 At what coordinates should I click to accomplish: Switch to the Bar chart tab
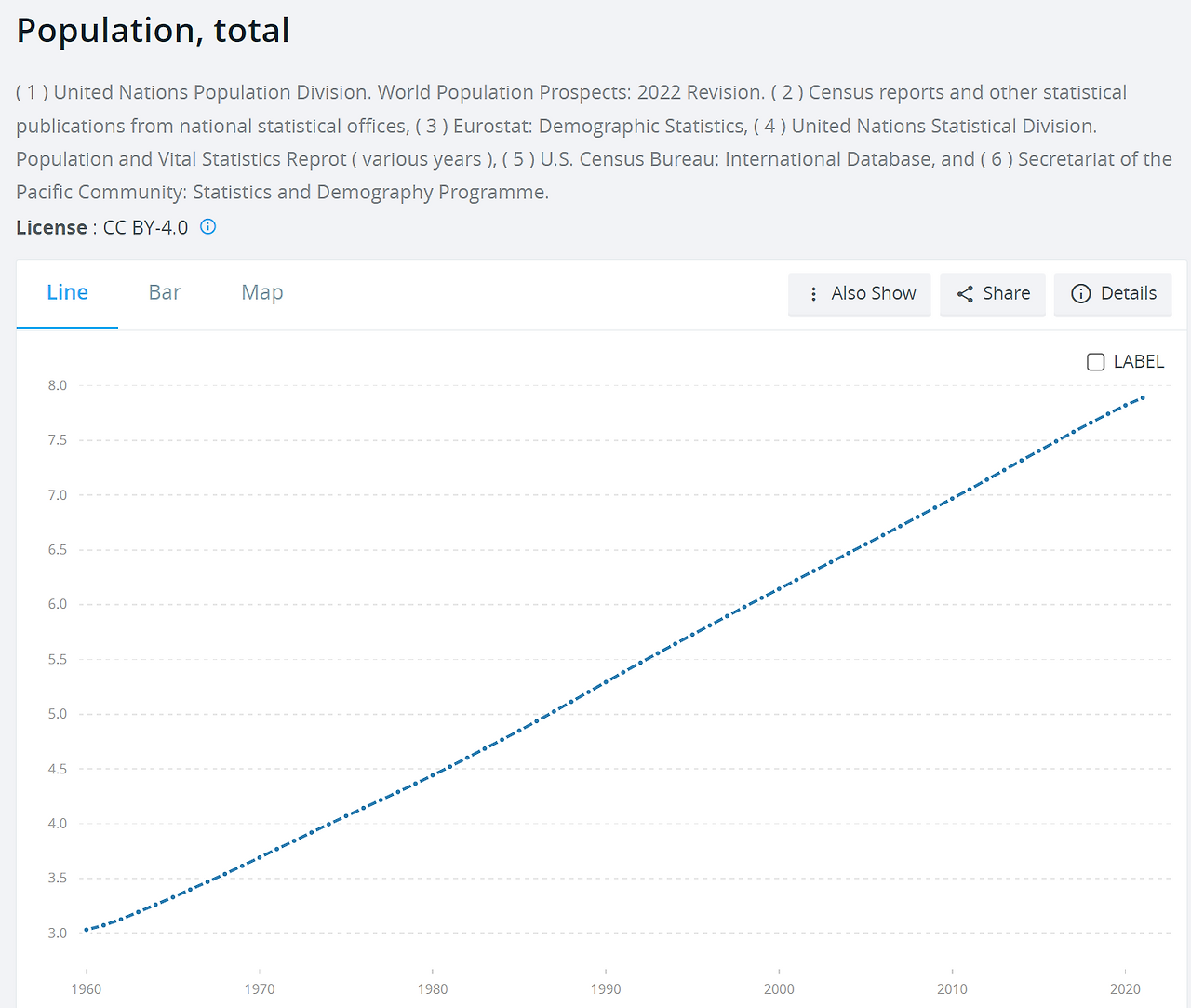165,293
